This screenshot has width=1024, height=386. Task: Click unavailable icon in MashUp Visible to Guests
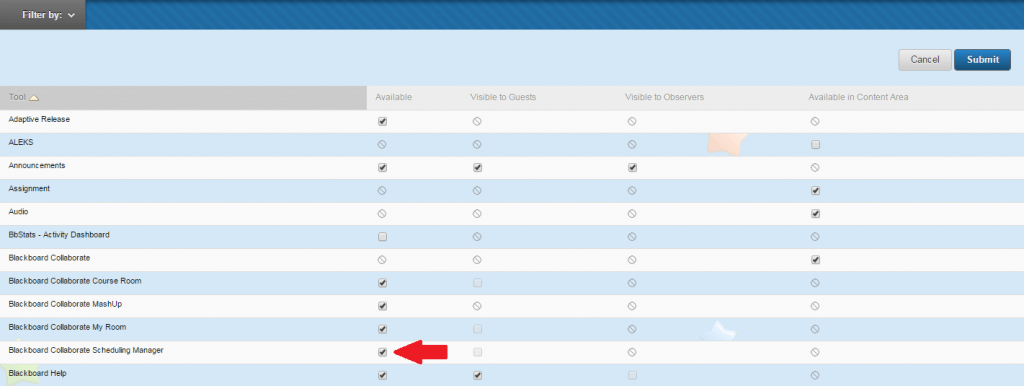[477, 306]
